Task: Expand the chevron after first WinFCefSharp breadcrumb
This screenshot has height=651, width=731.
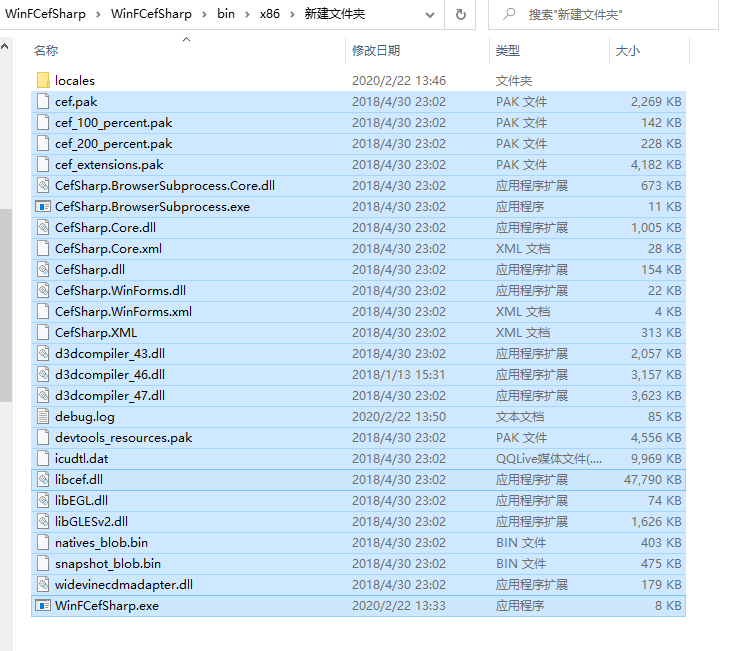Action: (98, 14)
